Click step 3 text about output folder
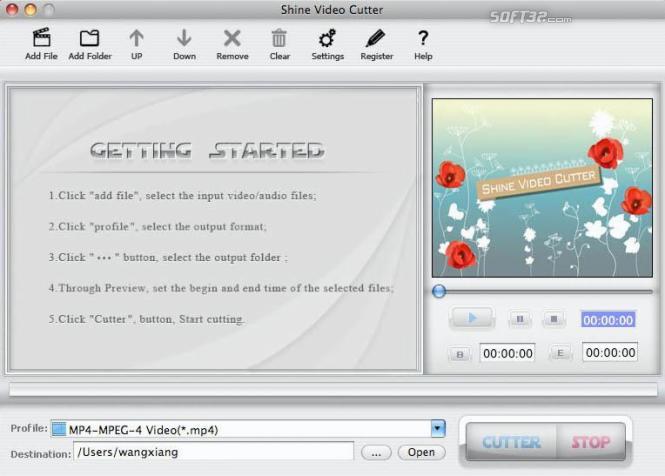665x476 pixels. 168,258
